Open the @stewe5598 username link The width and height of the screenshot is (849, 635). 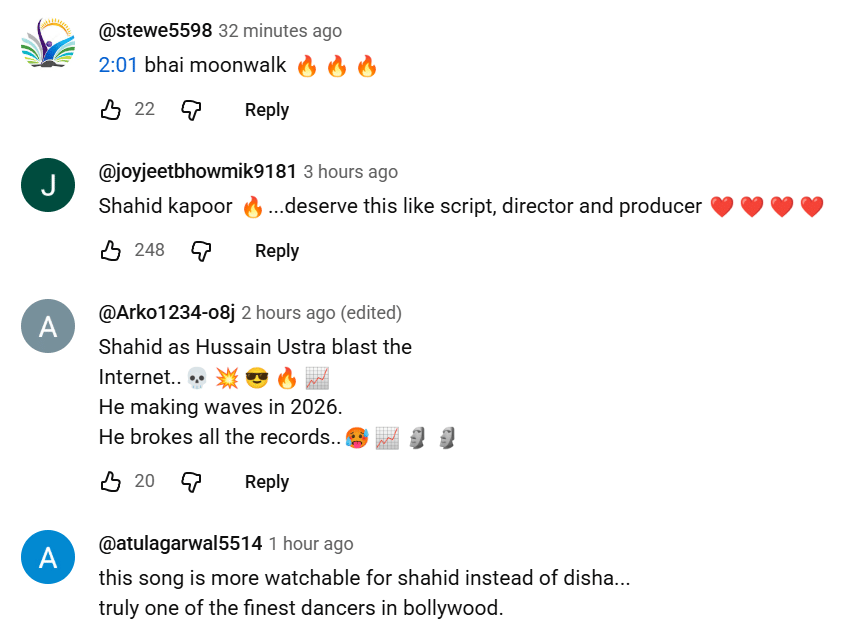click(x=155, y=31)
